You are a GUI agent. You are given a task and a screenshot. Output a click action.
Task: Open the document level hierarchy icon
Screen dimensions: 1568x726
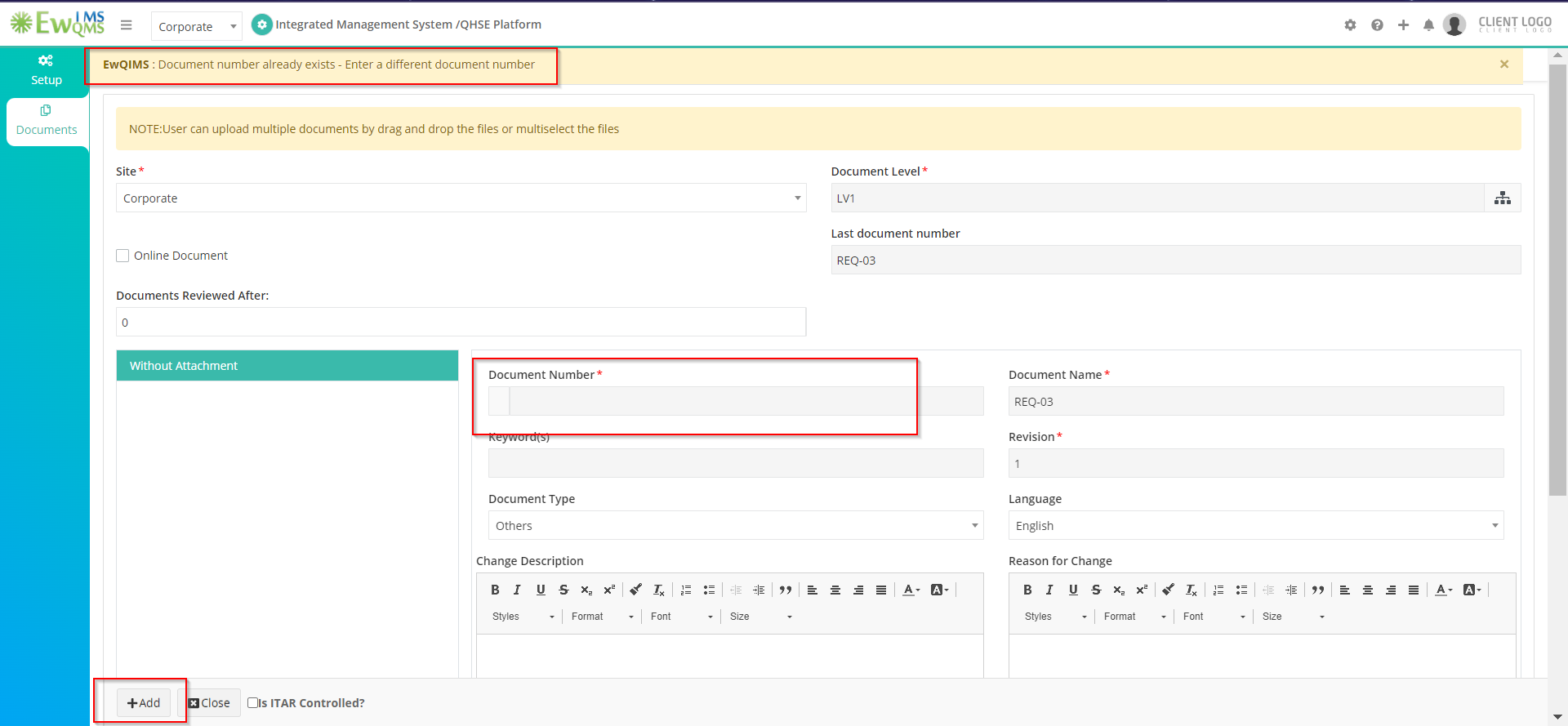pos(1503,198)
